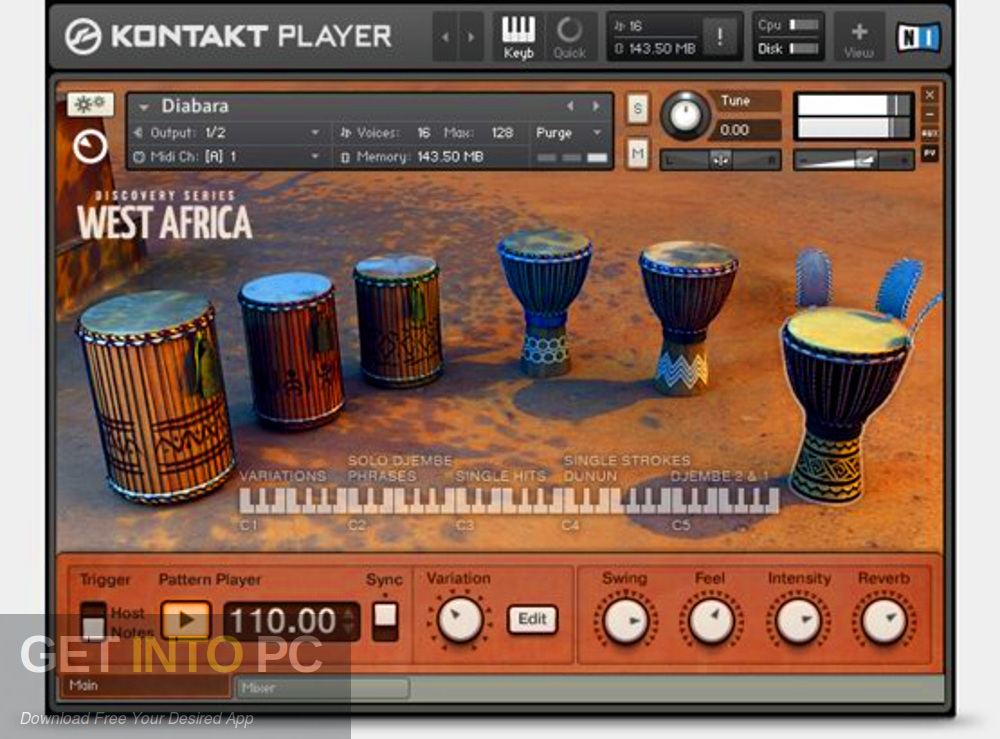1000x739 pixels.
Task: Click the round knob below the wrench
Action: [x=90, y=147]
